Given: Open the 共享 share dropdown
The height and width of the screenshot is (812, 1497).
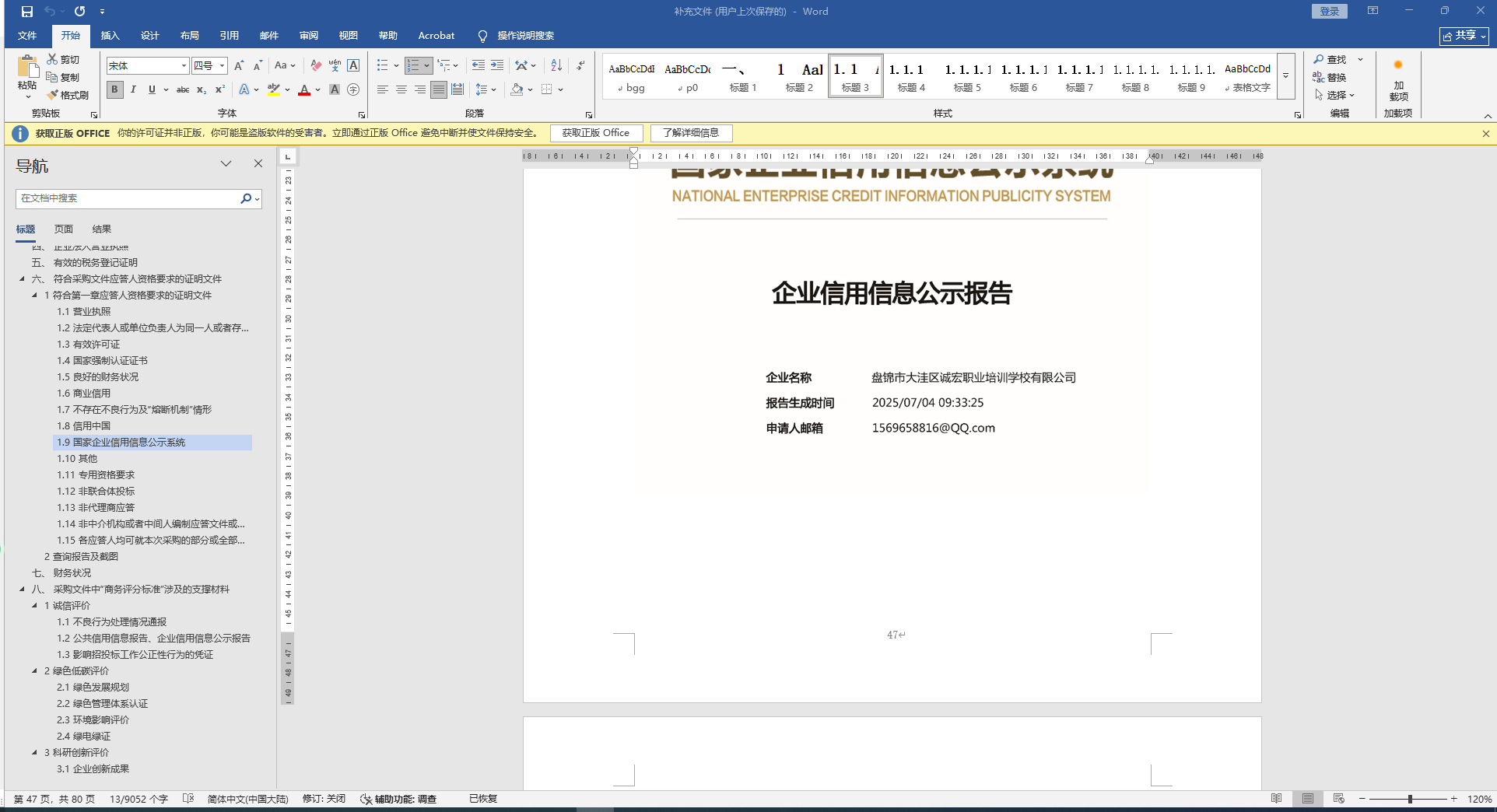Looking at the screenshot, I should [x=1464, y=36].
